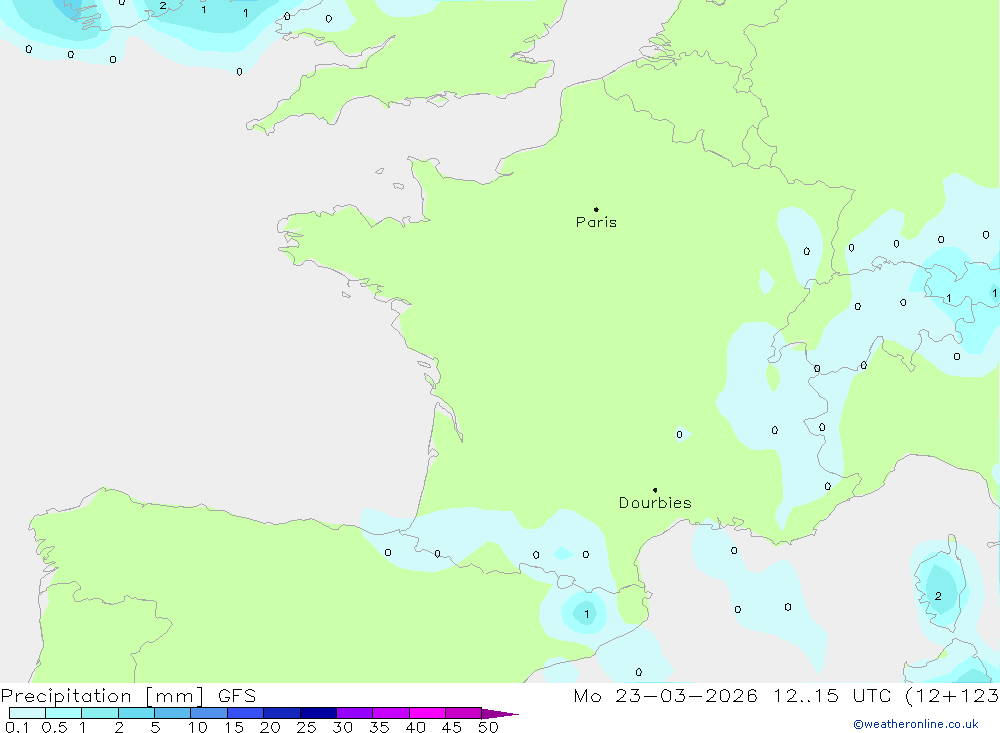
Task: Pick the 40–45 mm magenta legend swatch
Action: 427,713
